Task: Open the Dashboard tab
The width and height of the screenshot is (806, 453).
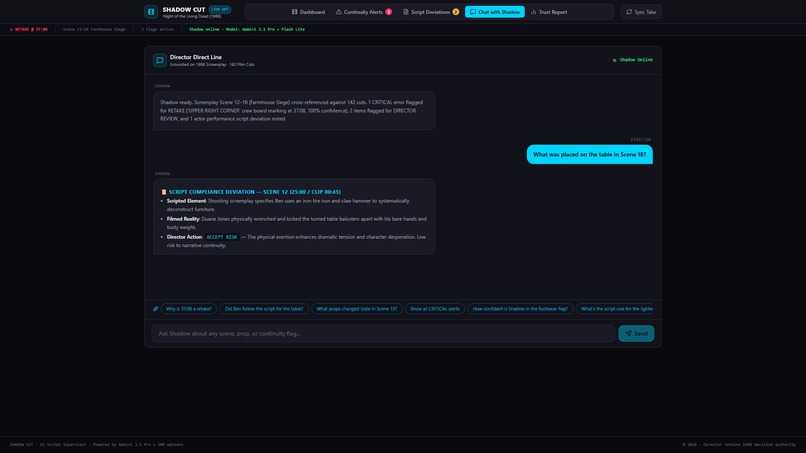Action: click(308, 12)
